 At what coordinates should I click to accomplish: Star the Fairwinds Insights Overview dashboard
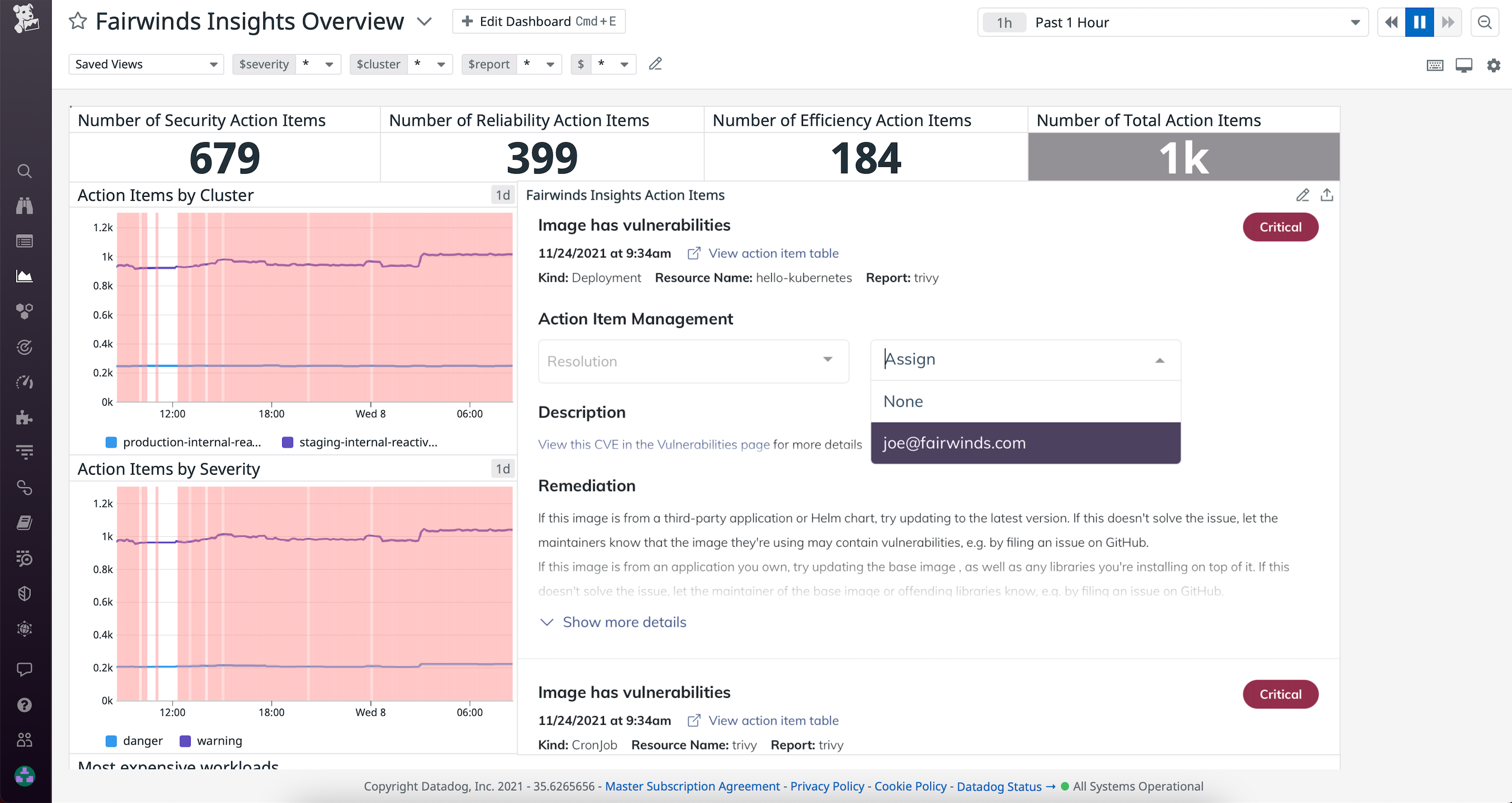[x=77, y=21]
